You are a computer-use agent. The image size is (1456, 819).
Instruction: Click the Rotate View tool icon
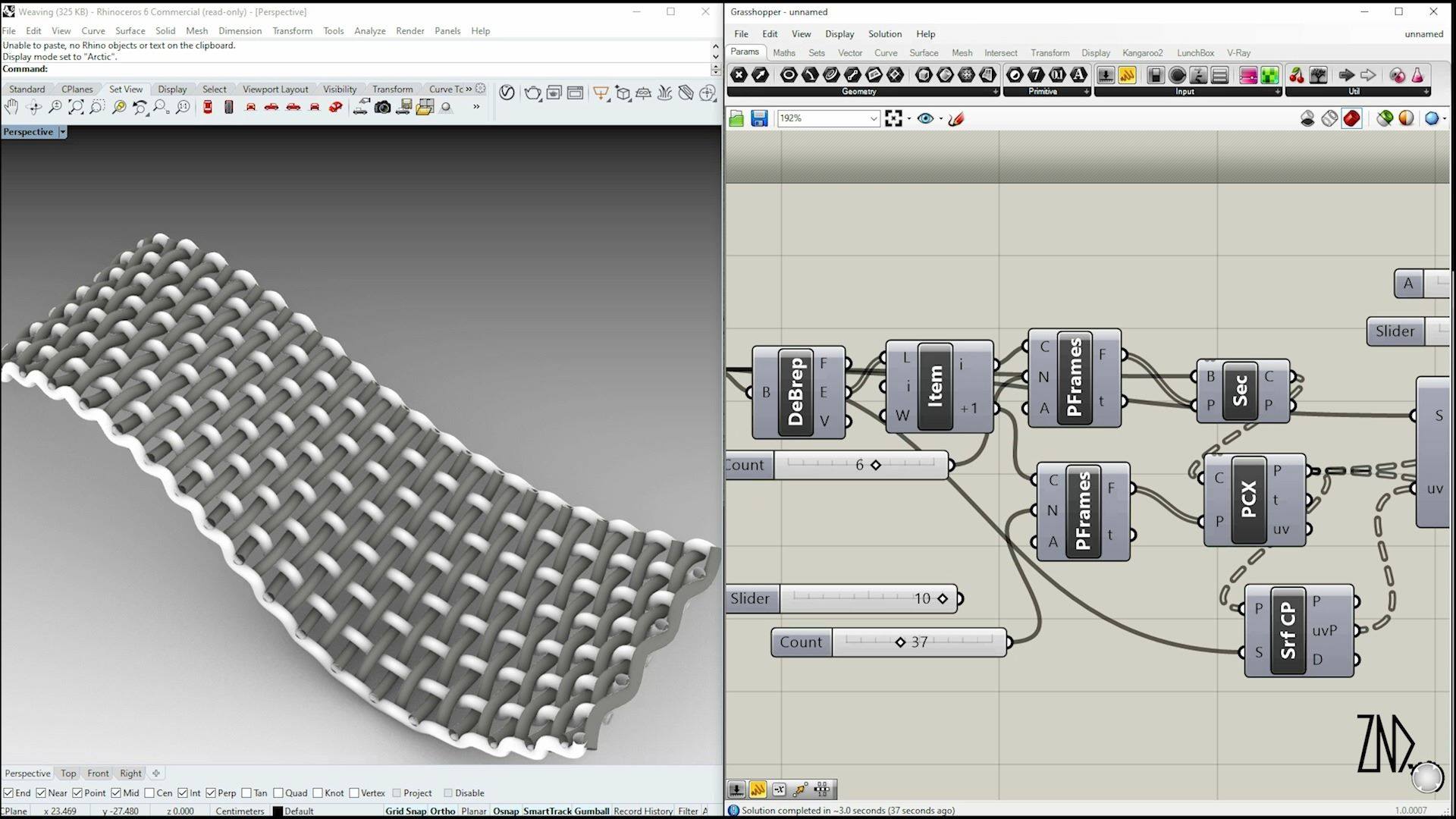coord(33,108)
